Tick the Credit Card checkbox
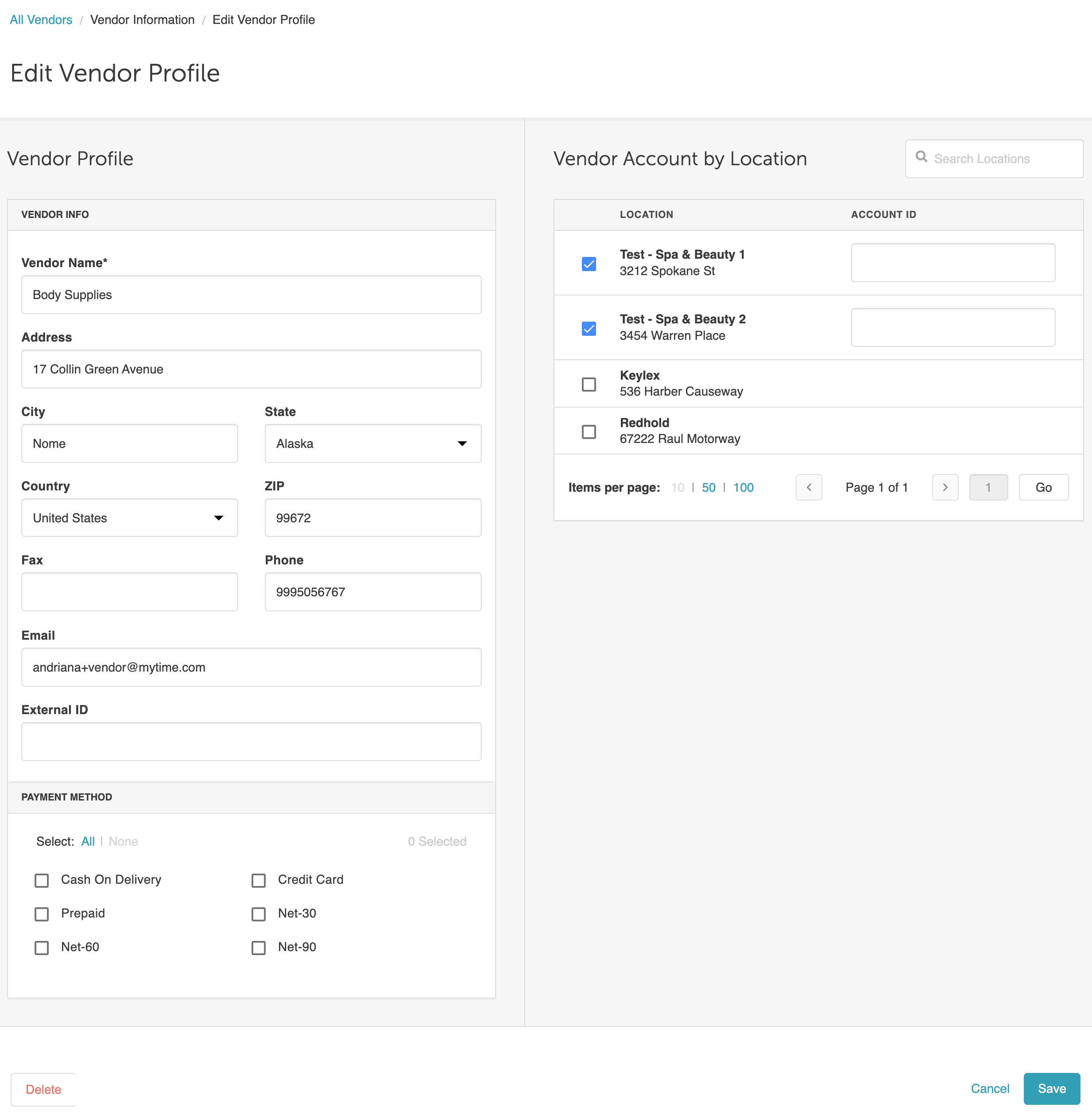This screenshot has width=1092, height=1119. (259, 880)
